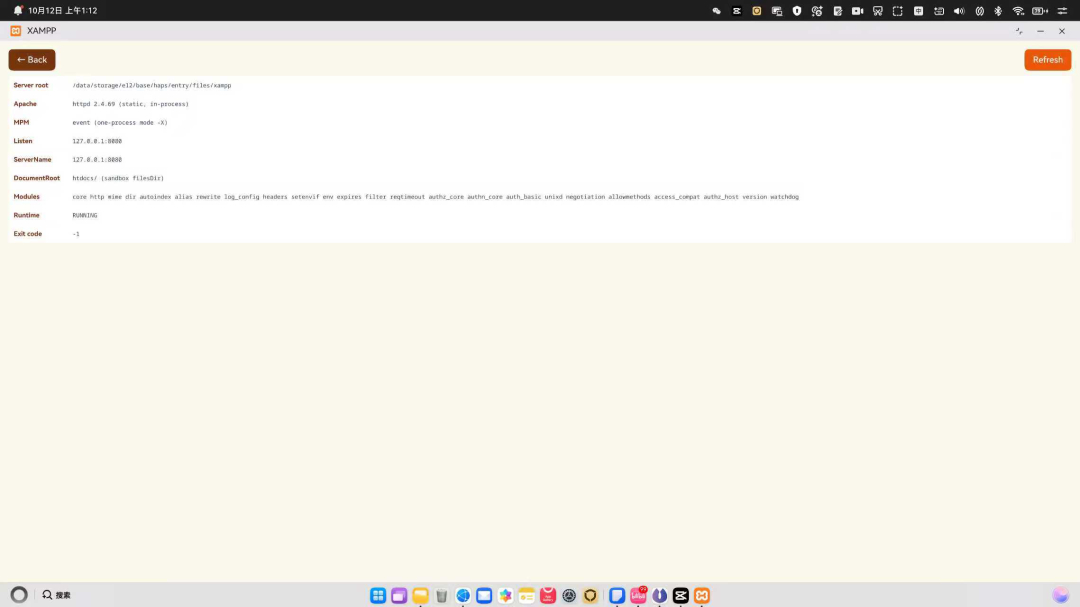Click the date and time in the status bar
This screenshot has width=1080, height=607.
point(63,11)
